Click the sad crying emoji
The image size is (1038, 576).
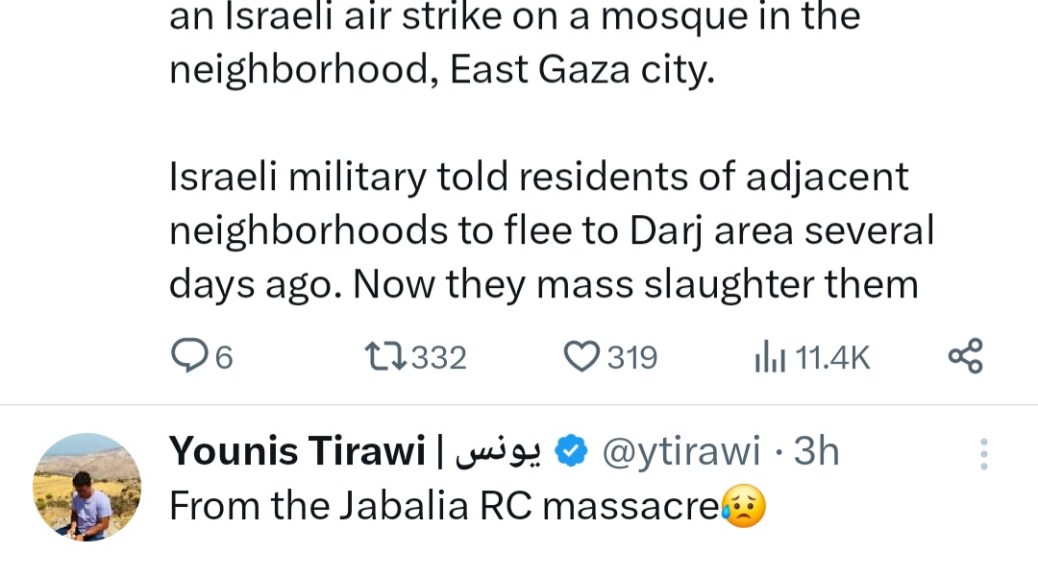(x=742, y=508)
